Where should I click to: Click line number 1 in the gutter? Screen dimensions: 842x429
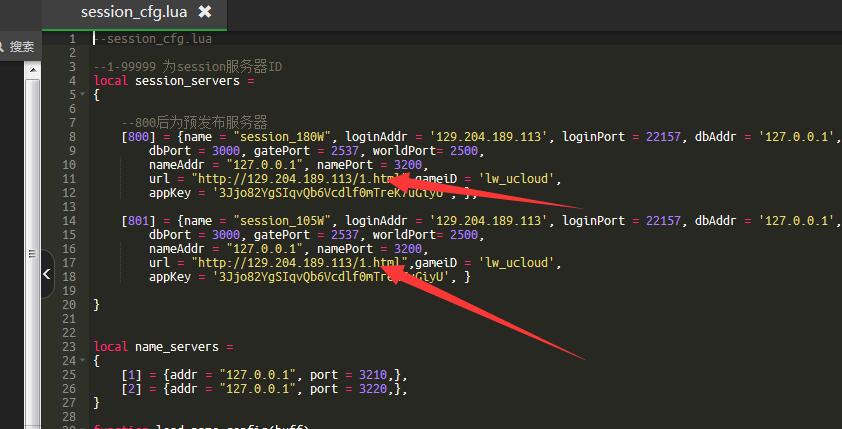click(72, 39)
